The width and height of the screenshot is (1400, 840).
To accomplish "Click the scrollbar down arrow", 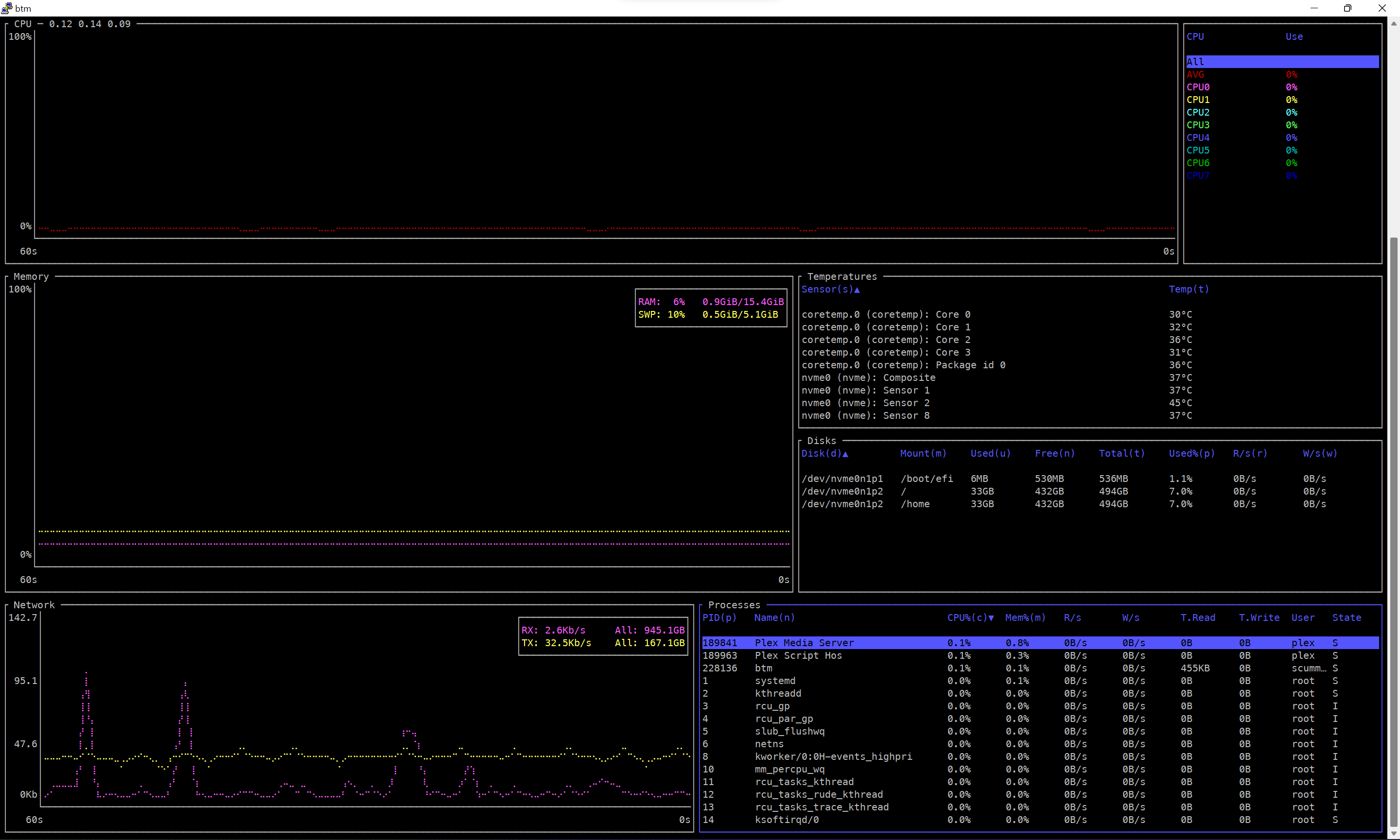I will click(1394, 834).
